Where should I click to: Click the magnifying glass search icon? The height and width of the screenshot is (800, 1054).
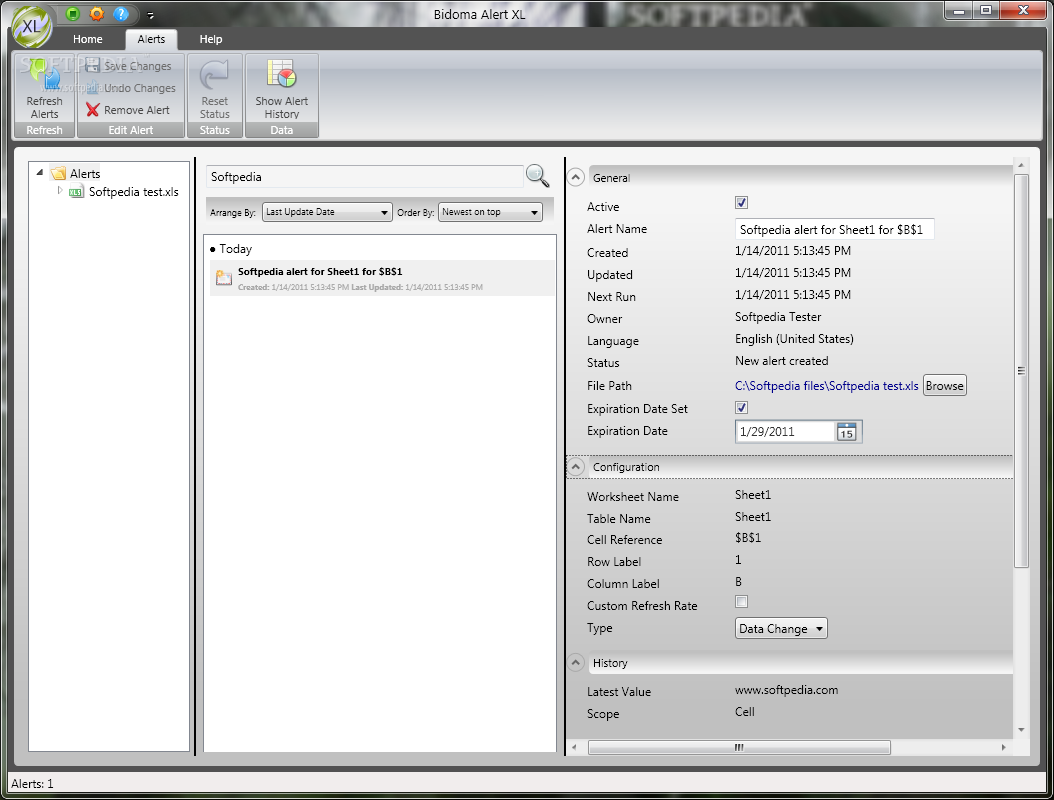[x=537, y=176]
